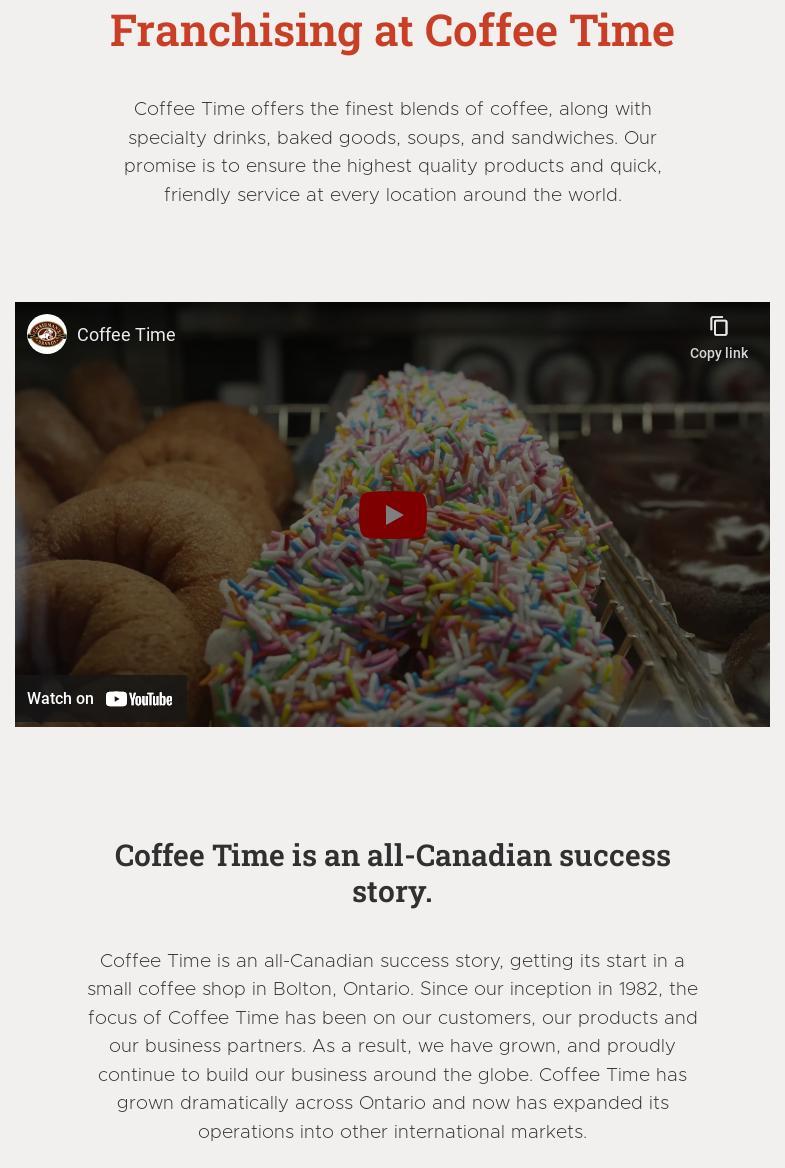785x1168 pixels.
Task: Click the "specialty drinks, baked goods" text line
Action: click(x=392, y=138)
